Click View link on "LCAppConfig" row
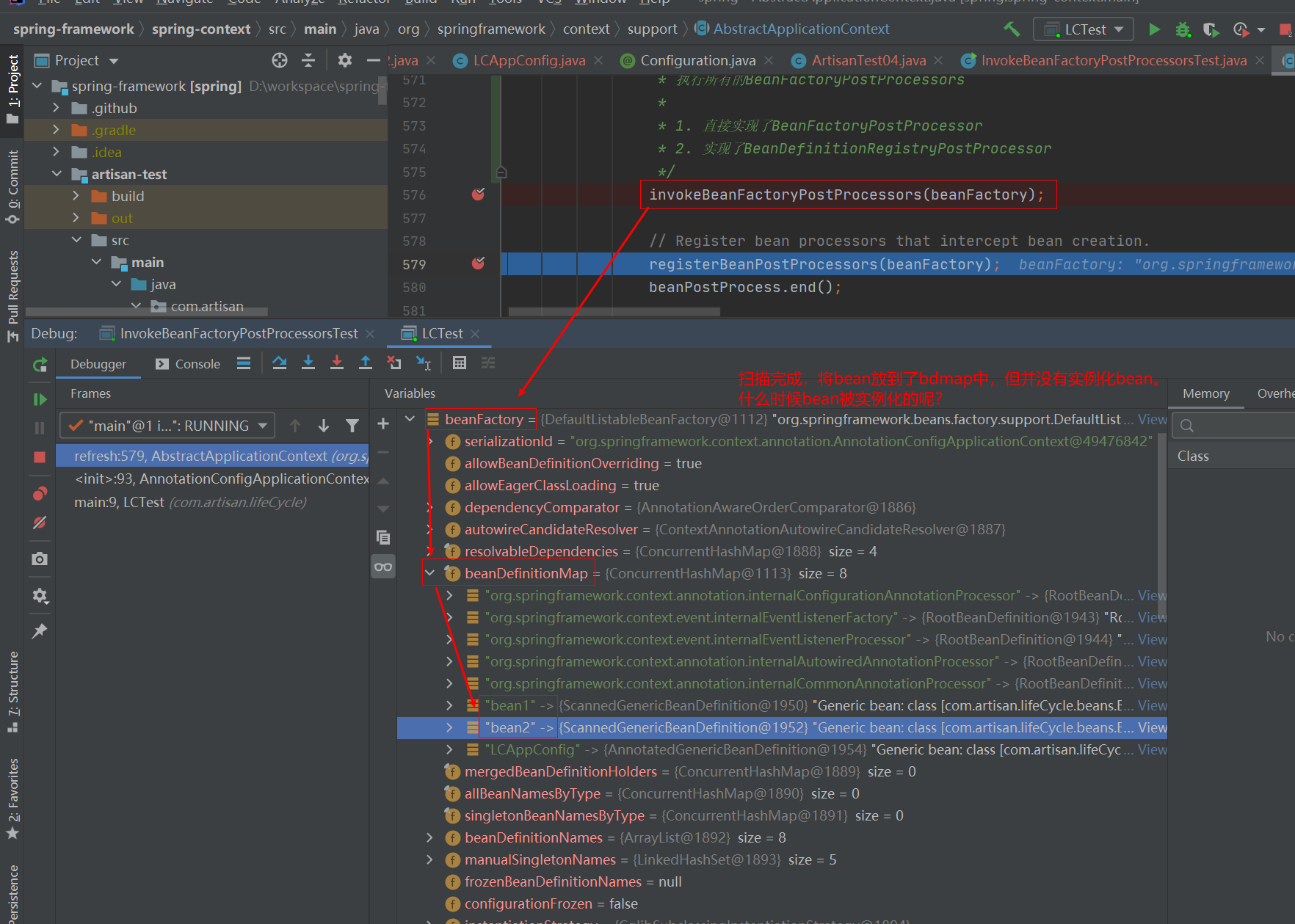 (x=1152, y=749)
